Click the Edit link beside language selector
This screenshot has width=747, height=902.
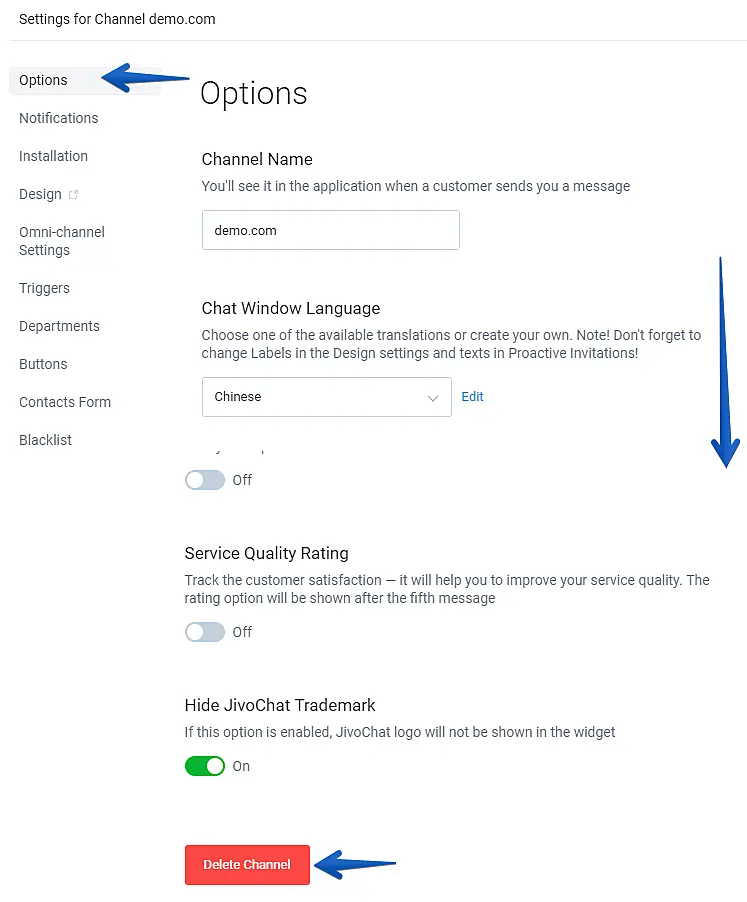[x=473, y=397]
